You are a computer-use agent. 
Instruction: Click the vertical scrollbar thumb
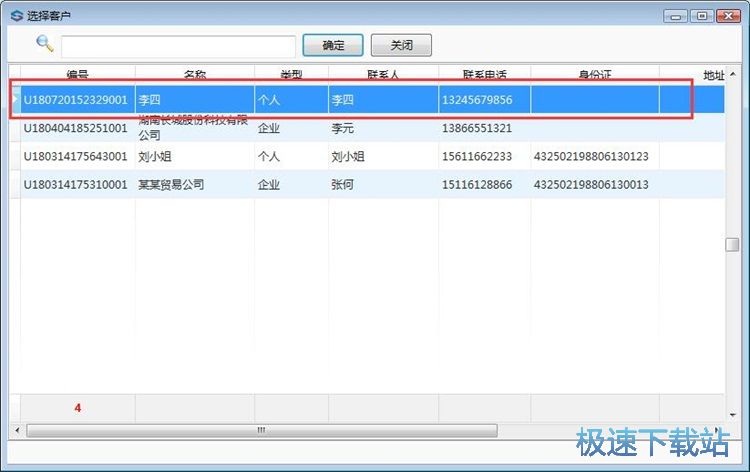pos(732,244)
